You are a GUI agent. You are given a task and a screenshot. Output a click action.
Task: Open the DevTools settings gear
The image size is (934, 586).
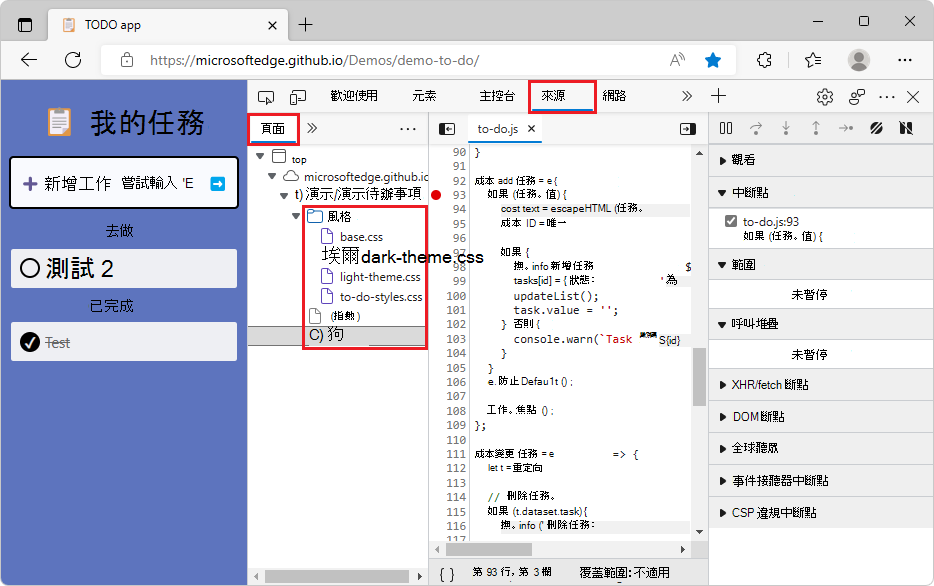[825, 96]
